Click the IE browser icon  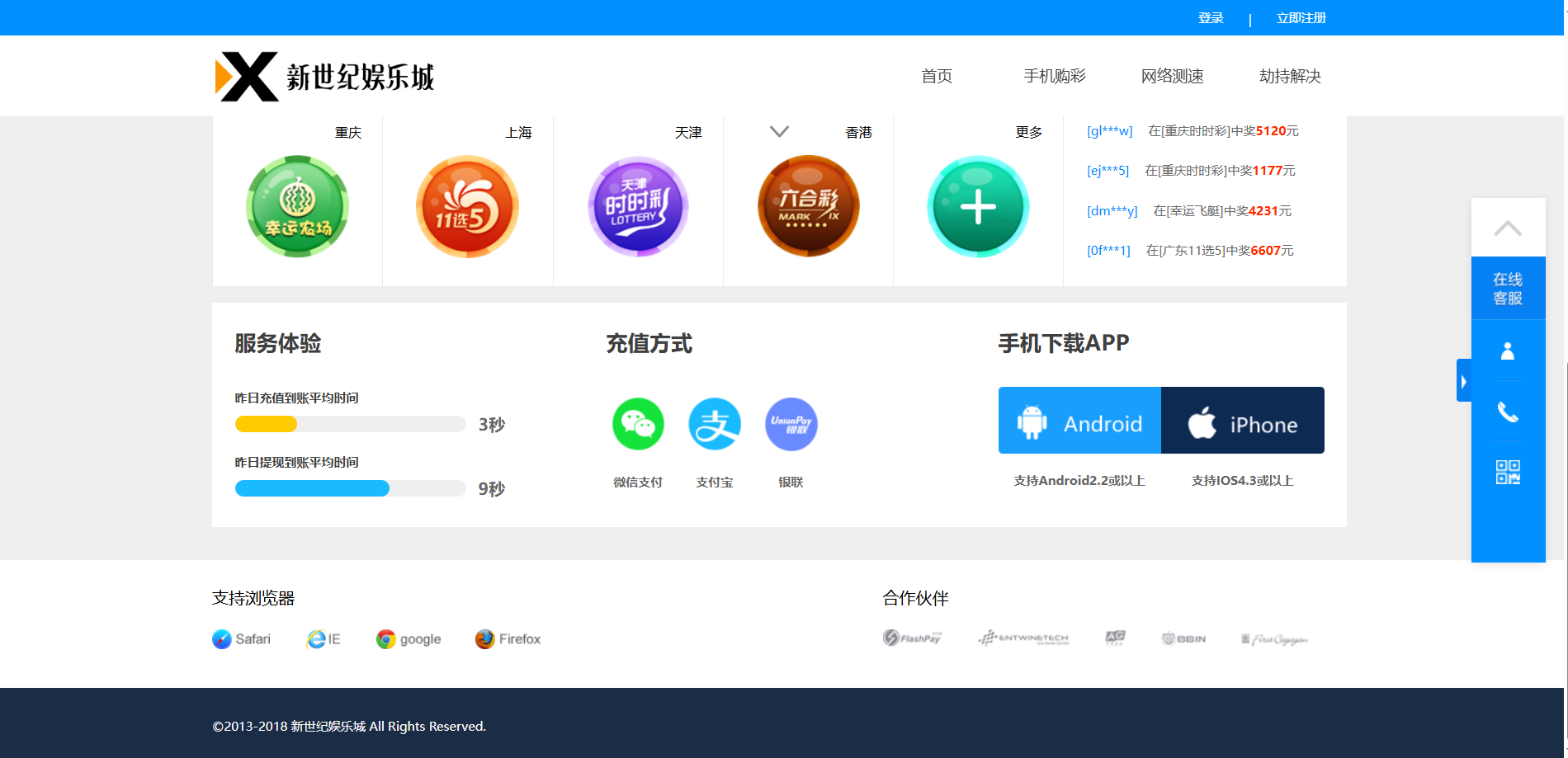click(x=324, y=639)
